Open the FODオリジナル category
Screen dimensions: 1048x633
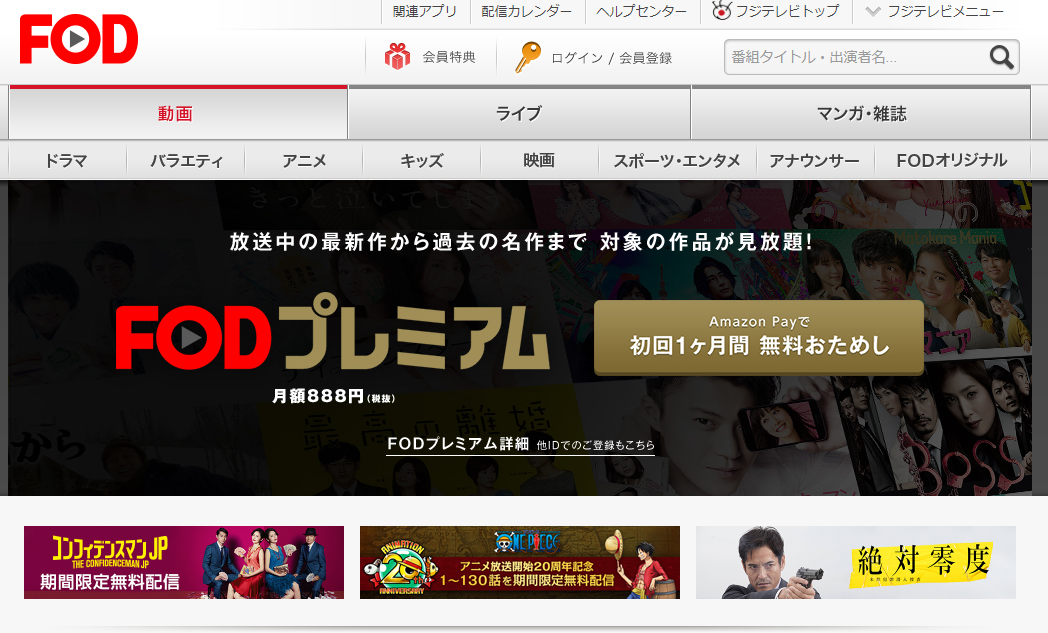(x=952, y=160)
